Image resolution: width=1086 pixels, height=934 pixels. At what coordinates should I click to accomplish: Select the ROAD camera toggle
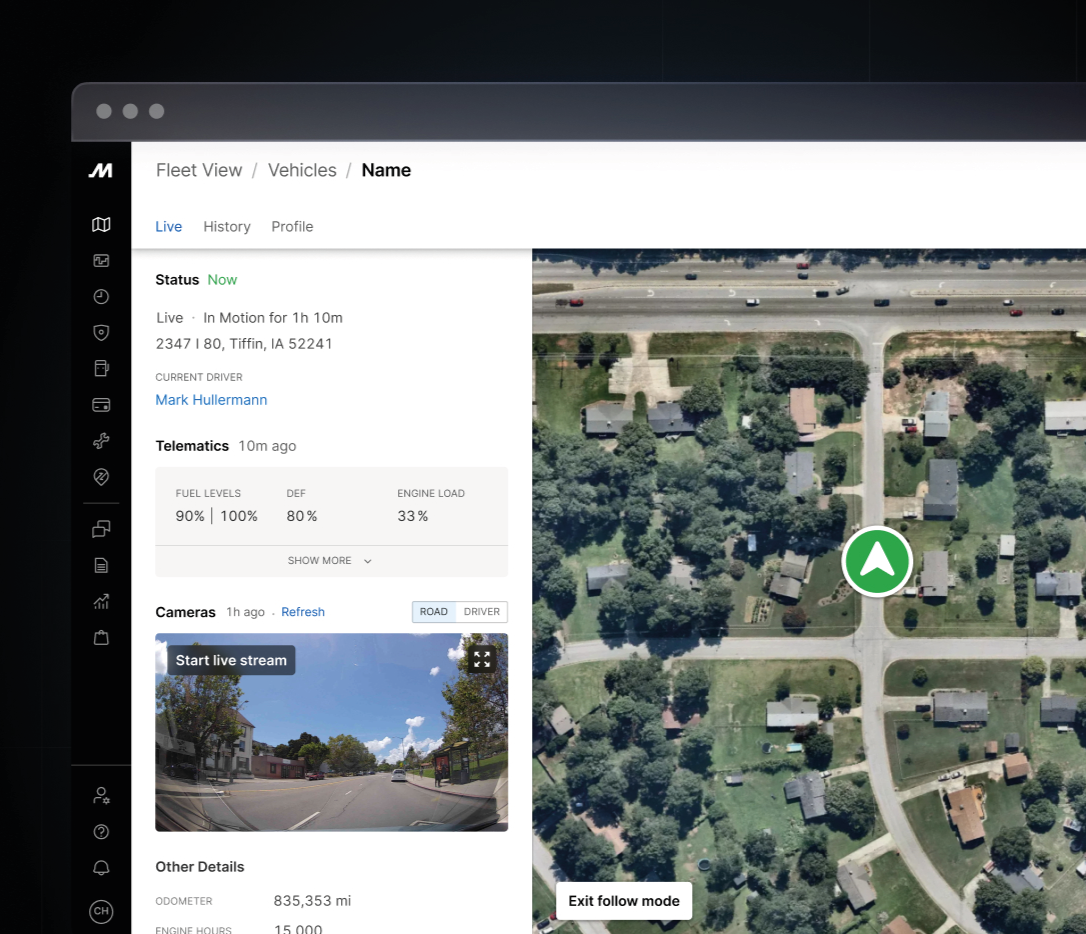click(x=434, y=612)
